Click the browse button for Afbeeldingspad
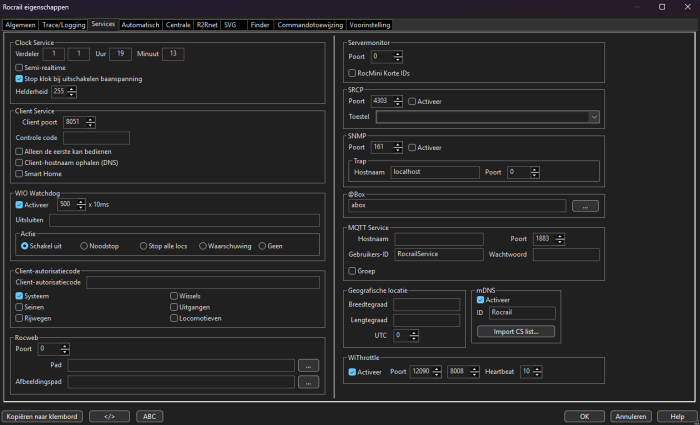The image size is (700, 425). click(x=309, y=381)
